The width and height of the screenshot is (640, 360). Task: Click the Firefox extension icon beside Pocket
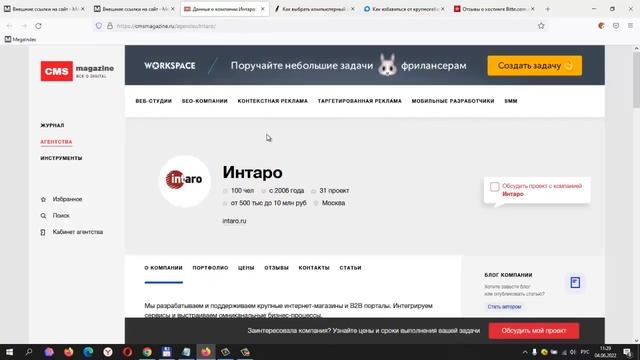tap(601, 26)
